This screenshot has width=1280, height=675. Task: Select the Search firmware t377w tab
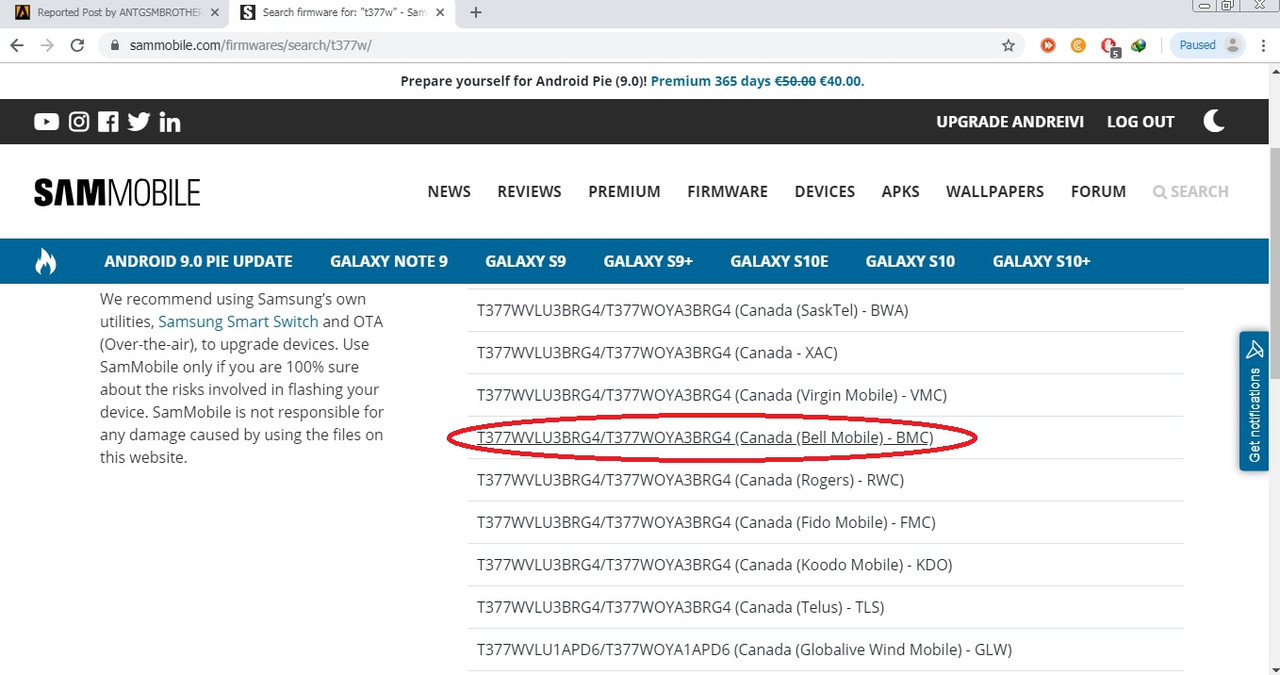pyautogui.click(x=340, y=13)
